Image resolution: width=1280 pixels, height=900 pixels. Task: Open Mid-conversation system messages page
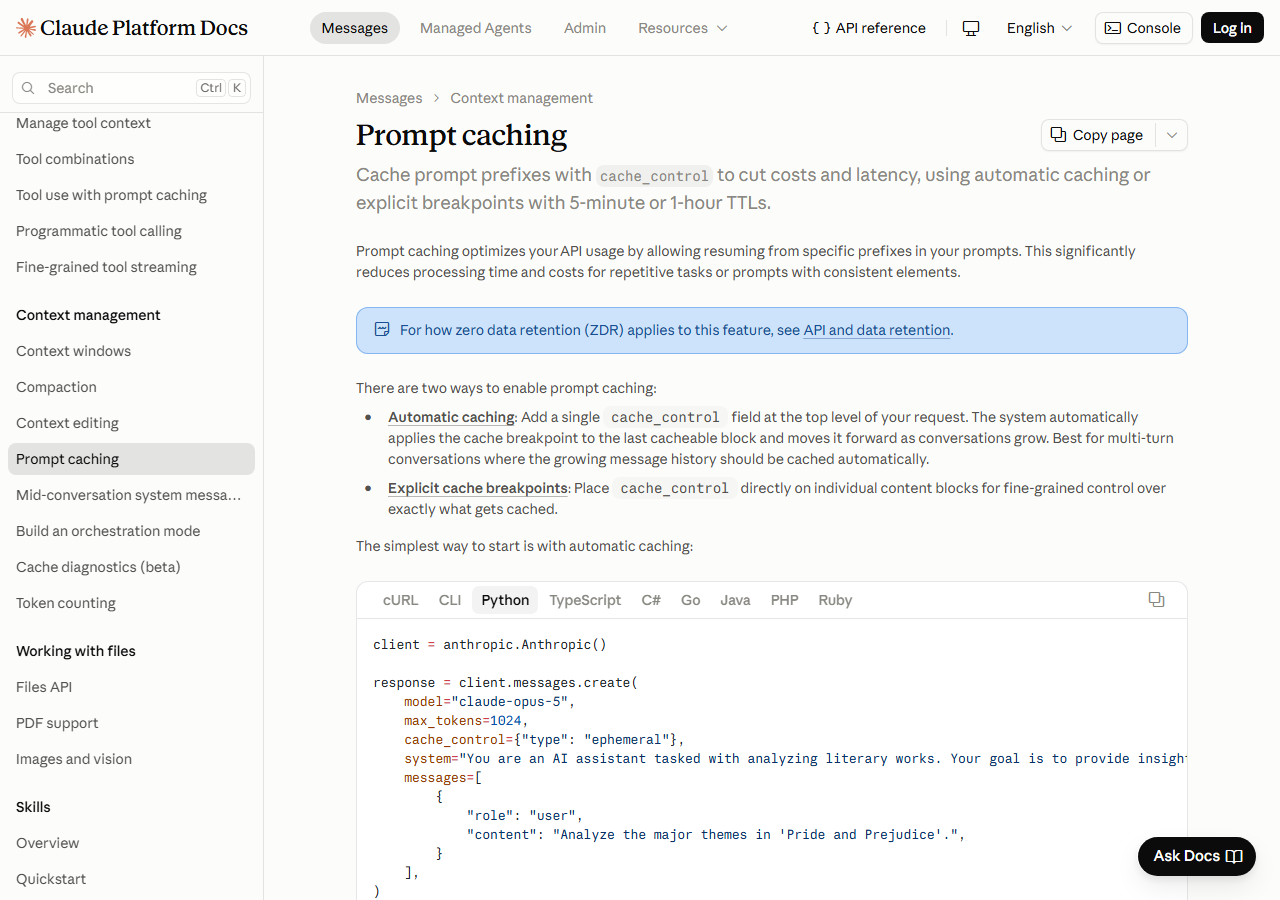click(x=131, y=495)
